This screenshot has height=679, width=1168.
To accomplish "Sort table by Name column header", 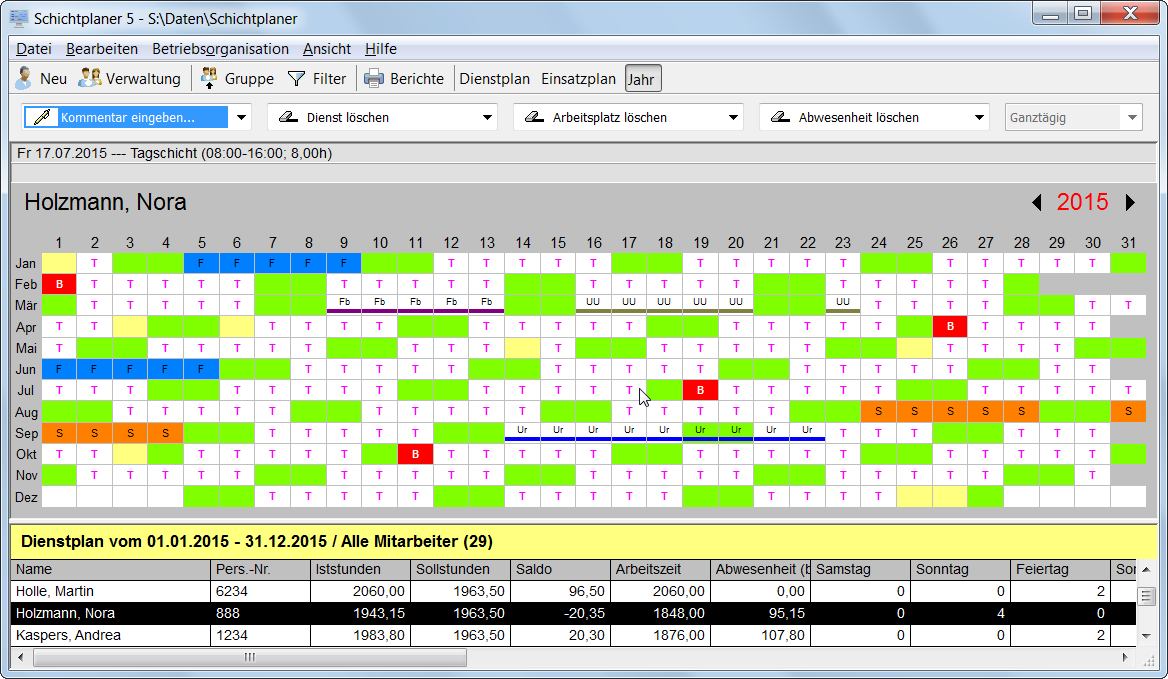I will [x=111, y=570].
